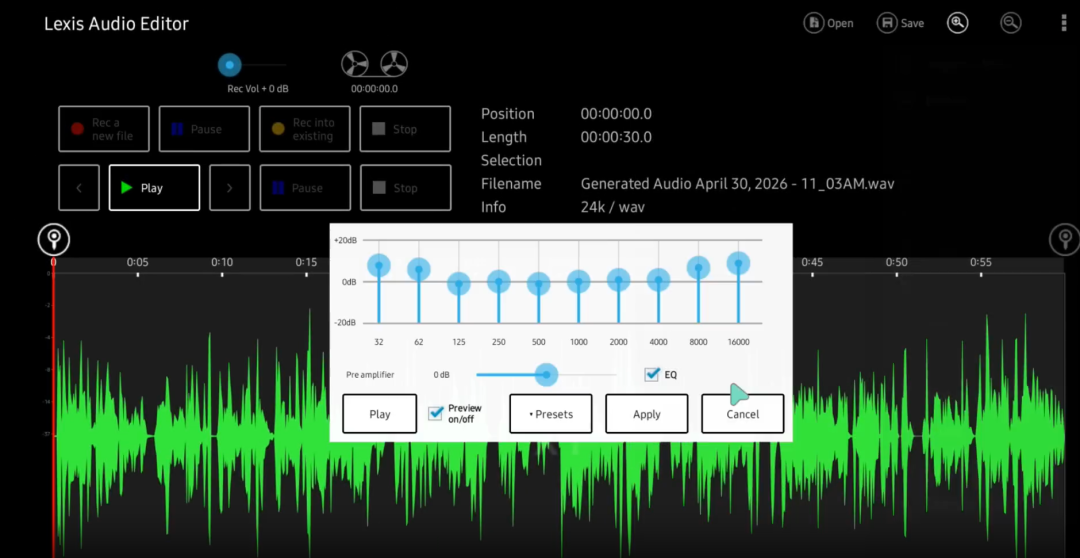Click the 0:05 mark on the timeline
Image resolution: width=1080 pixels, height=558 pixels.
pos(138,262)
